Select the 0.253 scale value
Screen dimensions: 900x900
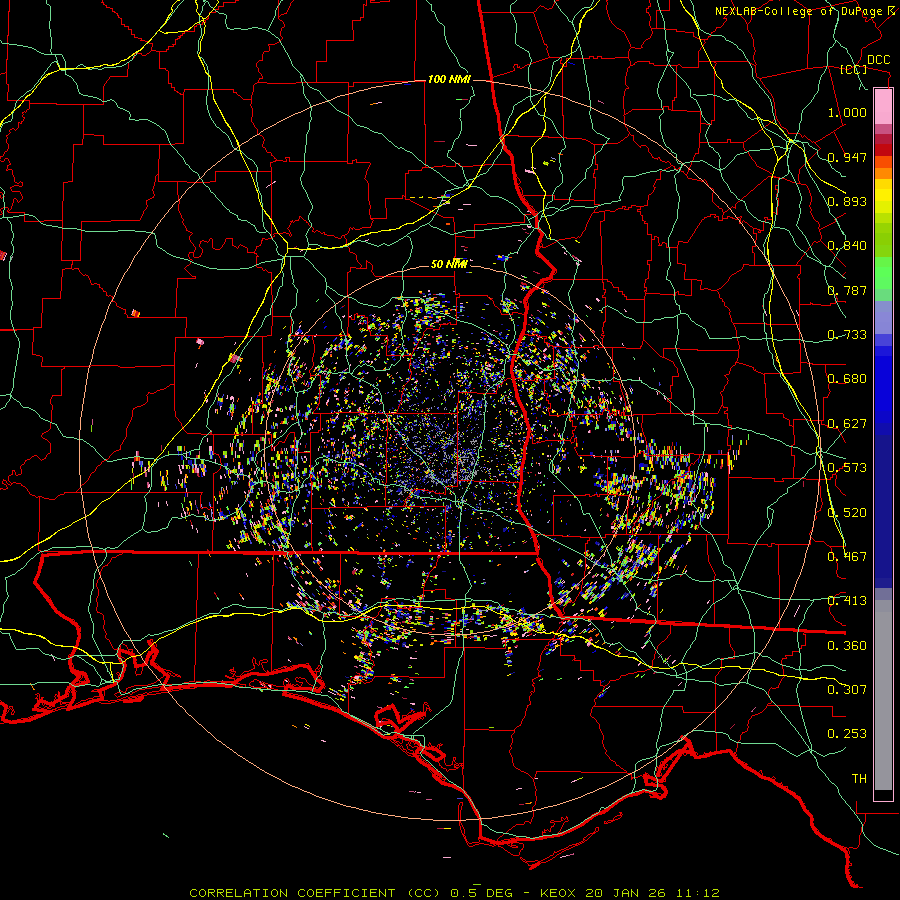847,734
